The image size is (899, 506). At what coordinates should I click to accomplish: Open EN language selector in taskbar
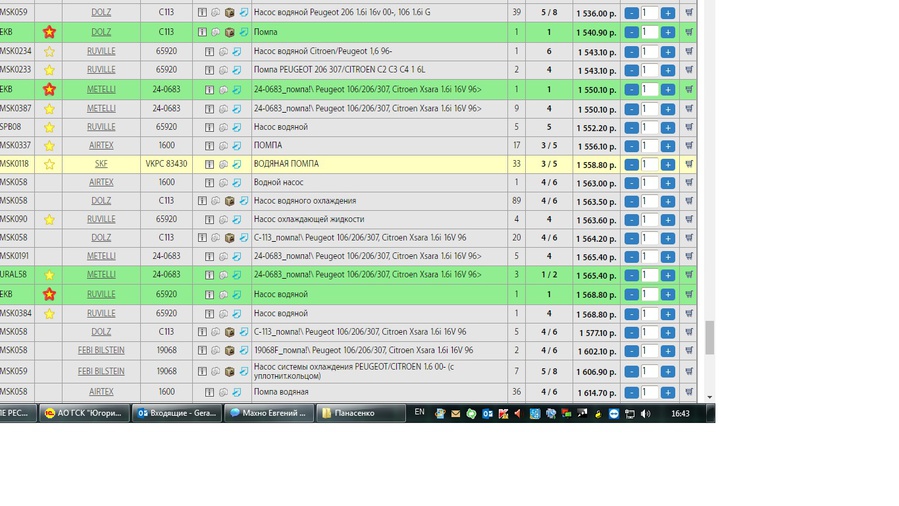[x=420, y=413]
